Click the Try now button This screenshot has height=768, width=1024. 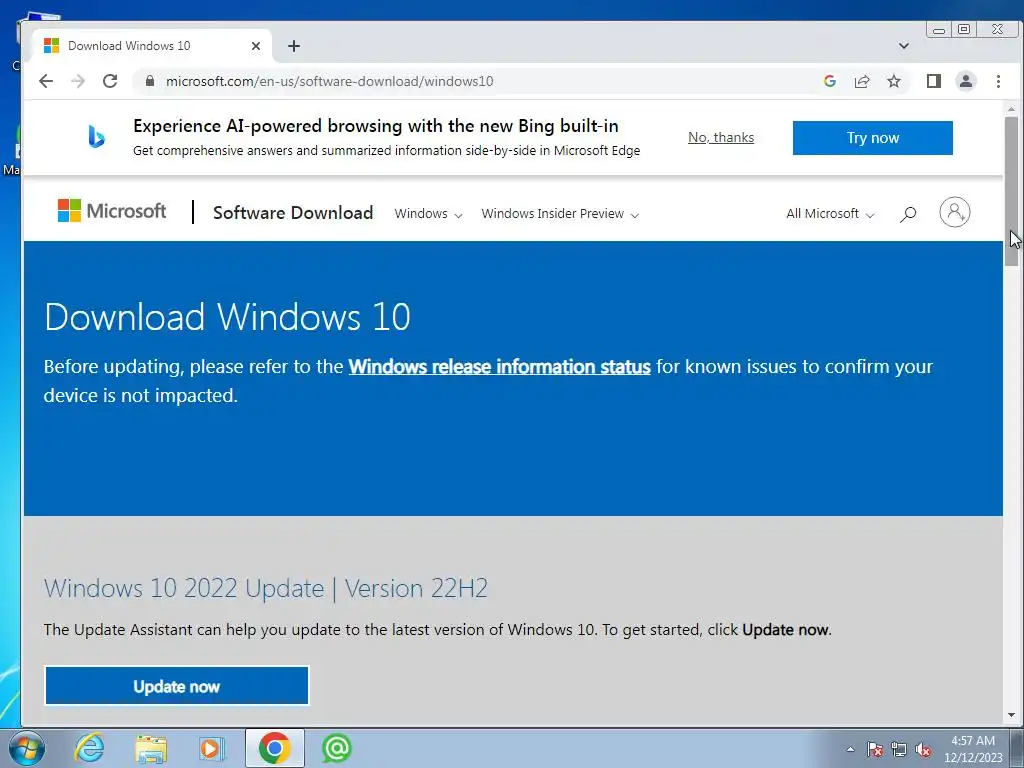point(872,138)
